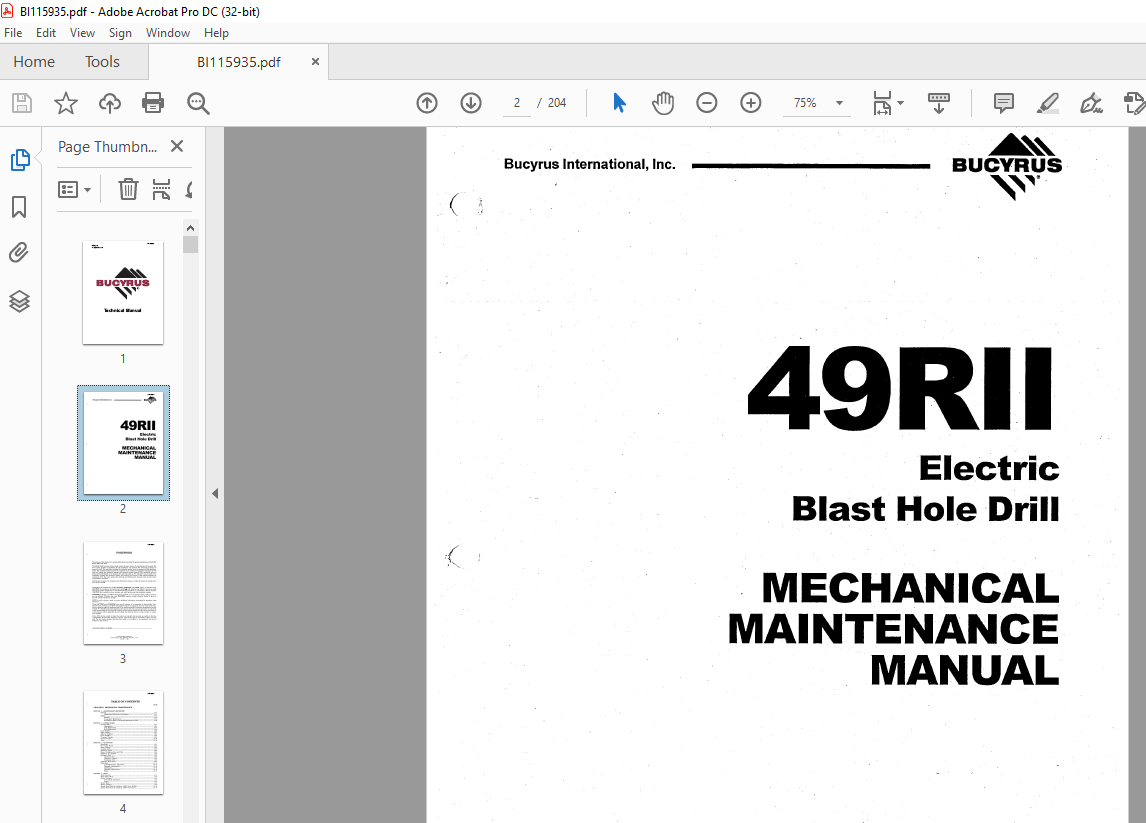Open the Sign menu
Viewport: 1146px width, 823px height.
pyautogui.click(x=120, y=33)
